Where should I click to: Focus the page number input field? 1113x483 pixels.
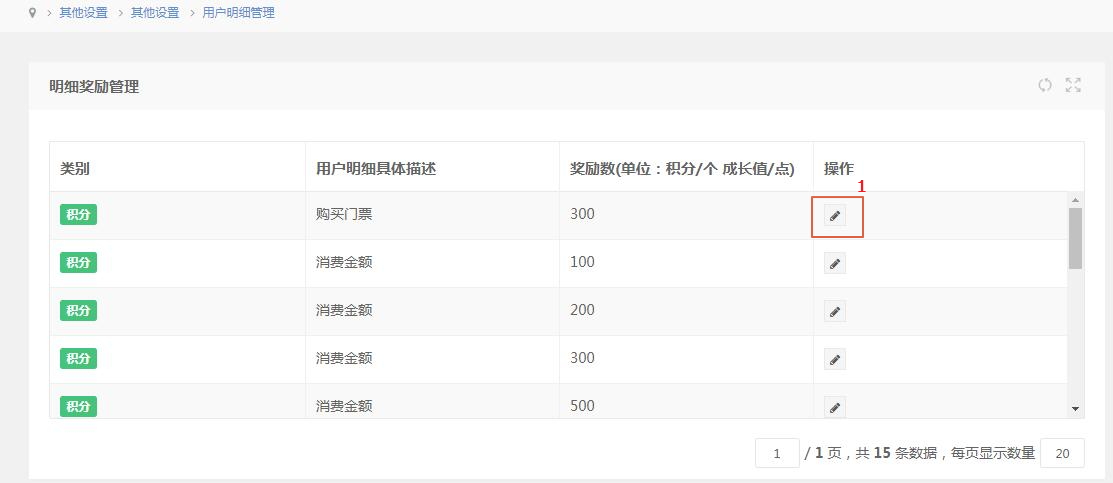(777, 453)
